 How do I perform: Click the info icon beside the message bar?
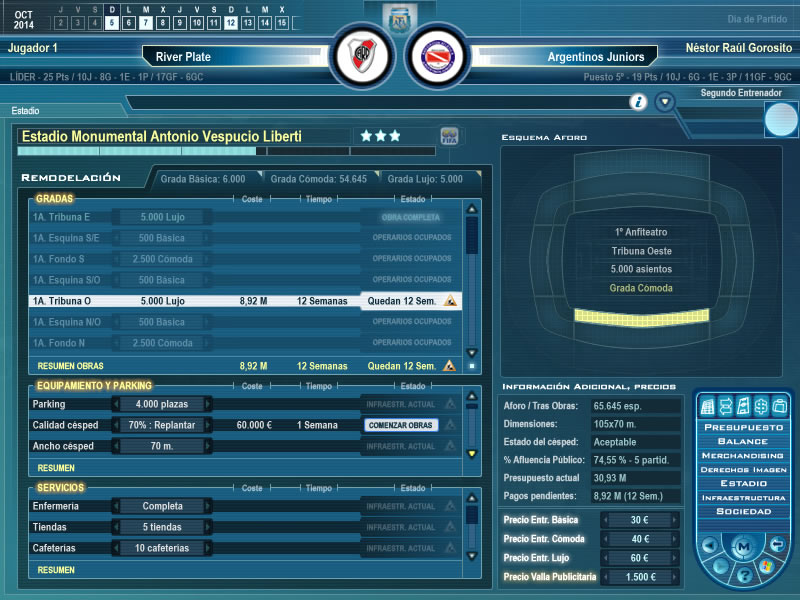pyautogui.click(x=638, y=102)
